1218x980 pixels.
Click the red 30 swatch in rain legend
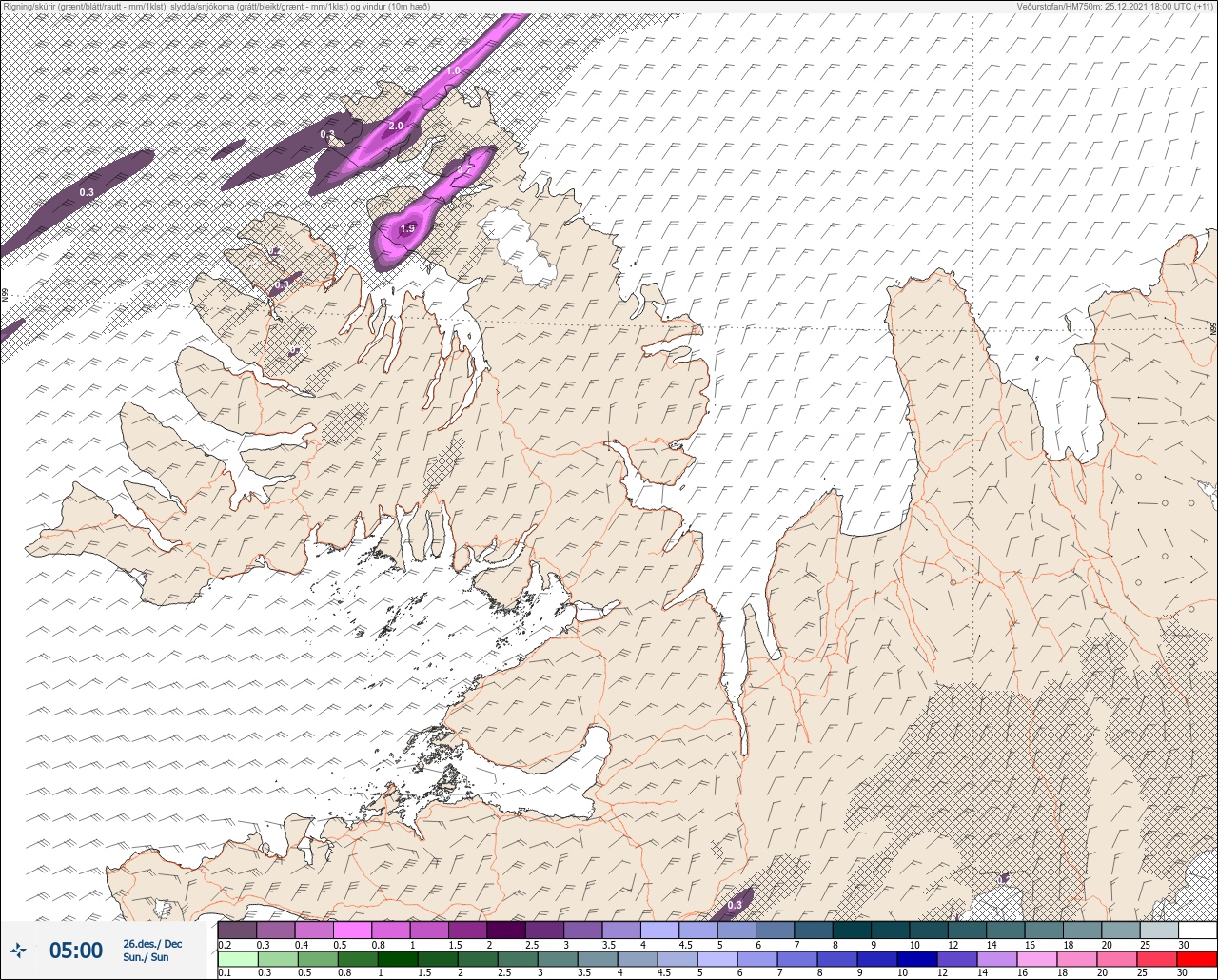click(1197, 958)
